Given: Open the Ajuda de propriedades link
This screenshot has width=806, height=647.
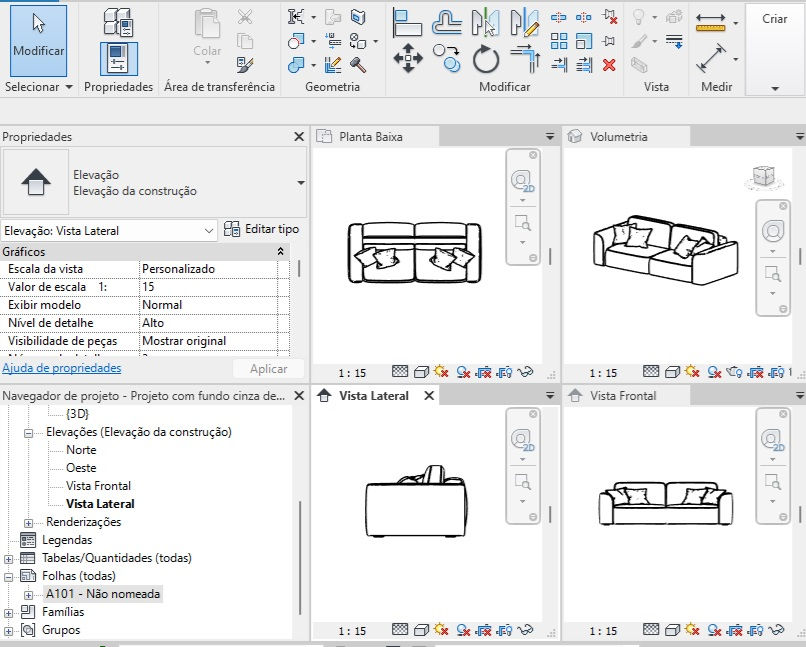Looking at the screenshot, I should (x=62, y=368).
